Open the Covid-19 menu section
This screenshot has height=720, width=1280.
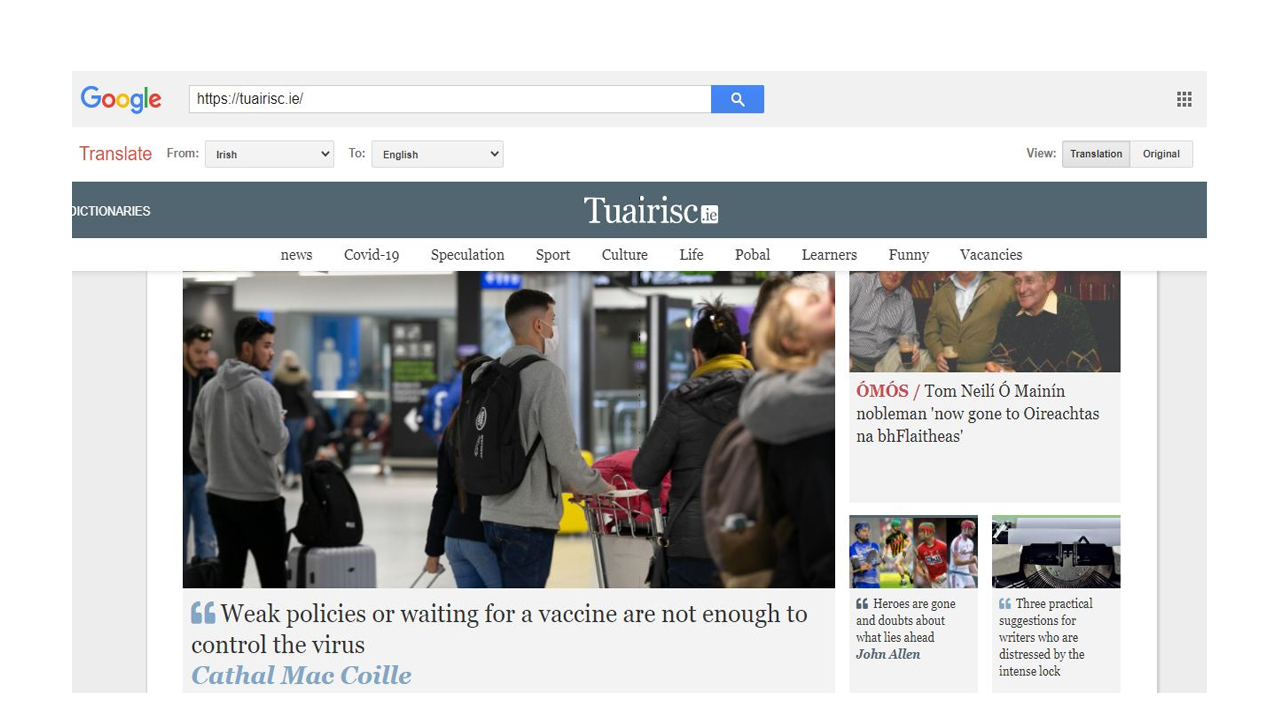(x=371, y=255)
